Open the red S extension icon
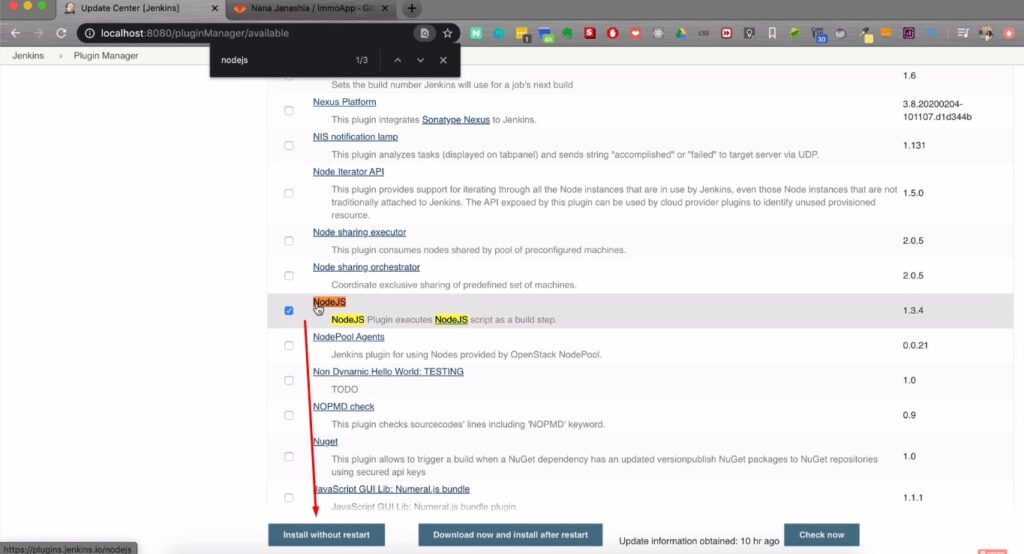1024x554 pixels. coord(590,33)
